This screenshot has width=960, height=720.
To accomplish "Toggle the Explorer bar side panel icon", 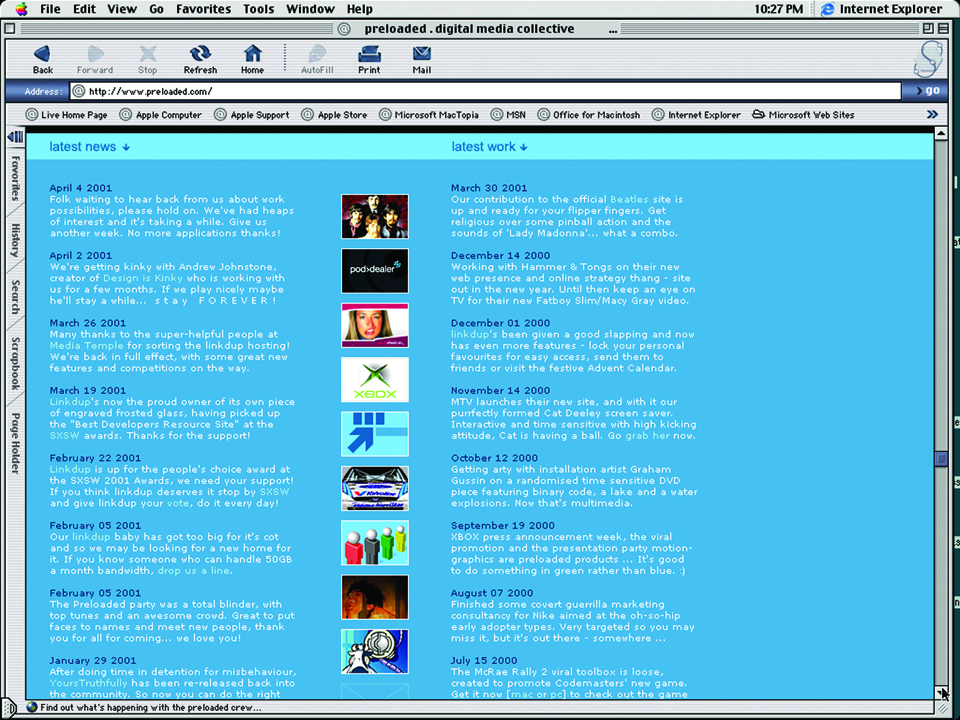I will [x=15, y=137].
